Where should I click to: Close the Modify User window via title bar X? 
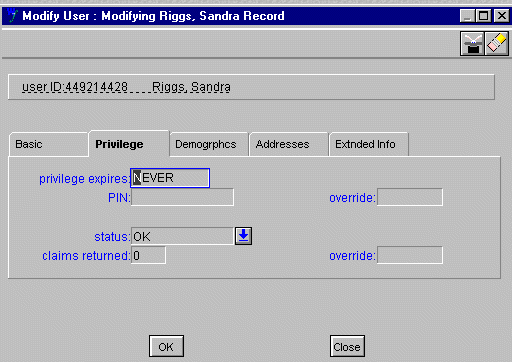(502, 16)
